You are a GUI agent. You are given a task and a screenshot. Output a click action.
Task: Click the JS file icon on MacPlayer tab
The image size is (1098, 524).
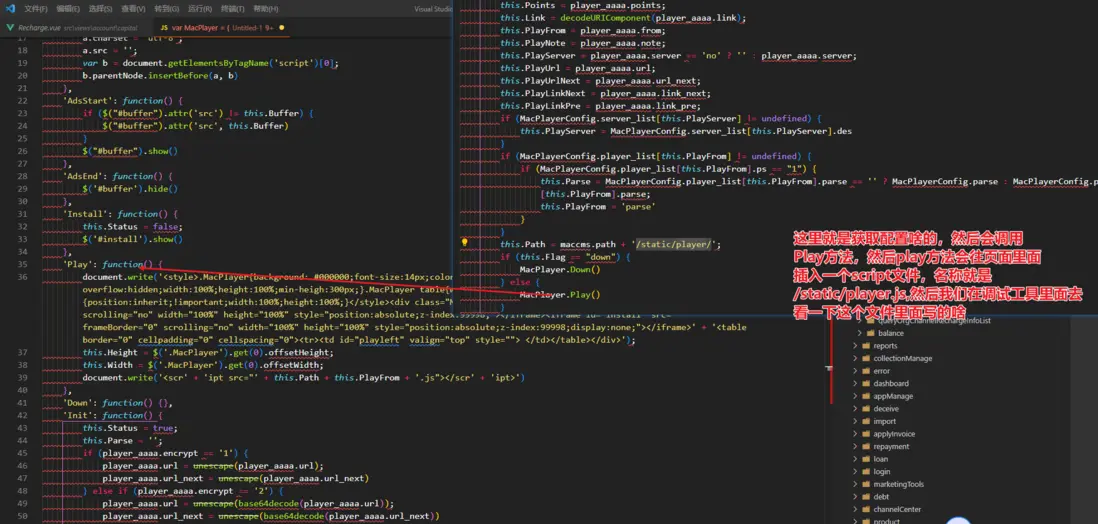pyautogui.click(x=164, y=27)
